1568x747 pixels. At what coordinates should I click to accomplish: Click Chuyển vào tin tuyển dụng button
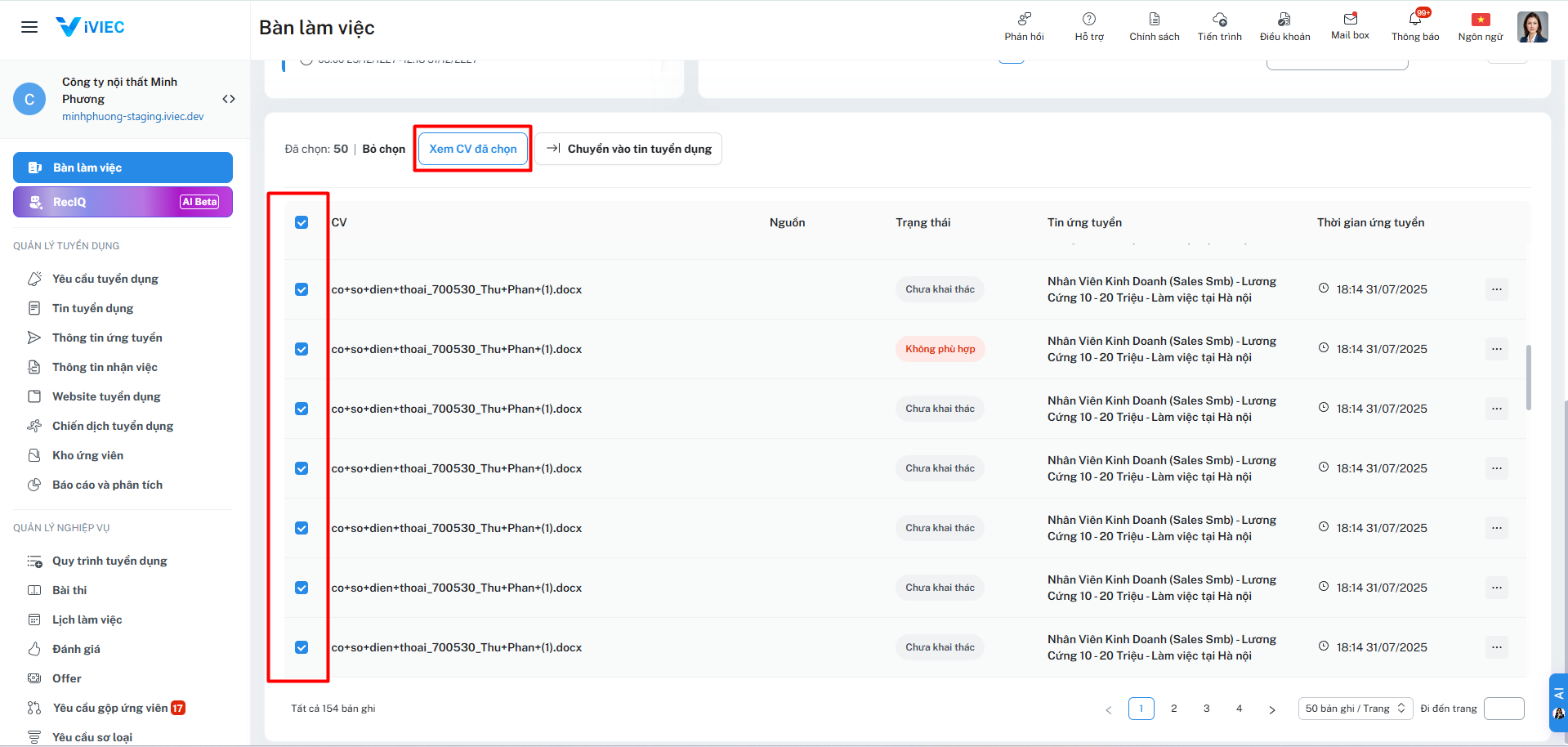coord(628,149)
